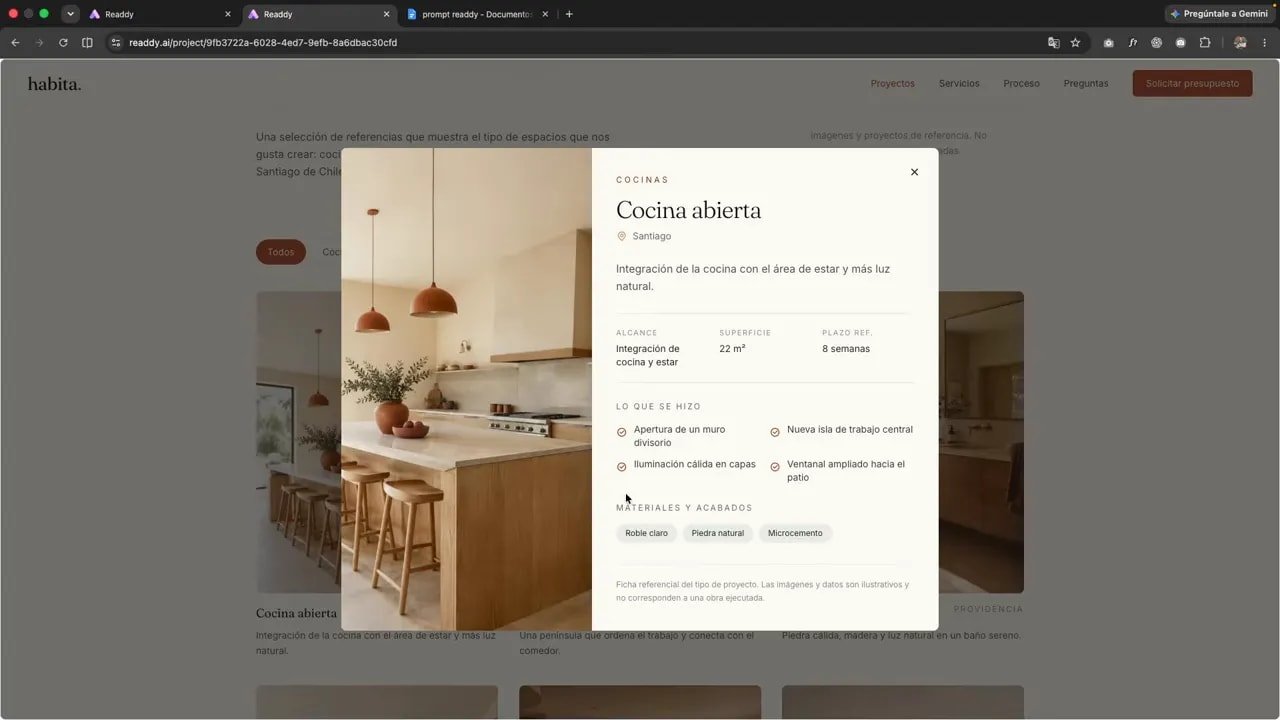Go back in browser history

coord(15,43)
